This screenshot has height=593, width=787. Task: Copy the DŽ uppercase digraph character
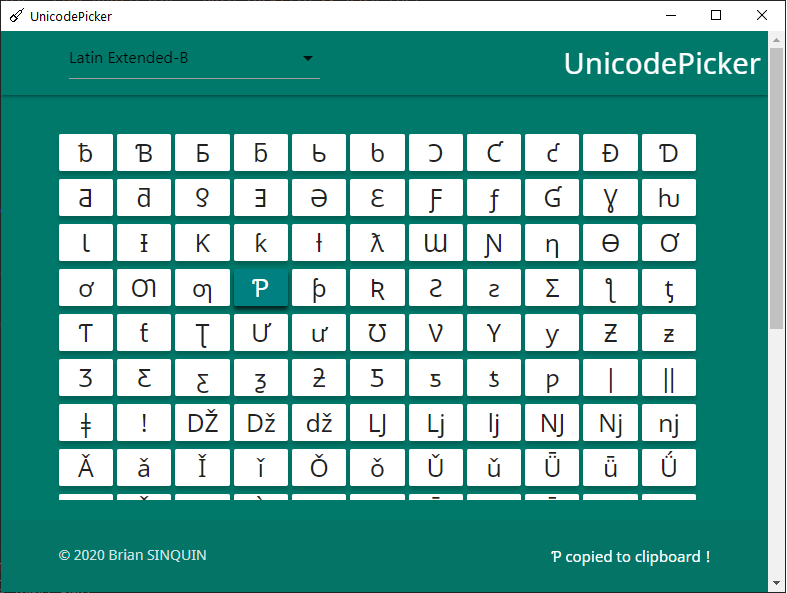tap(202, 423)
